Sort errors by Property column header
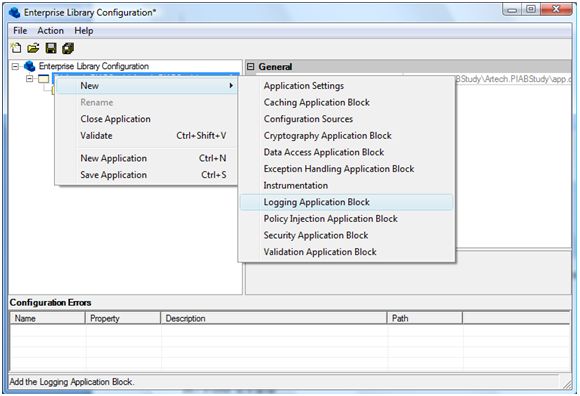The image size is (580, 396). tap(123, 318)
